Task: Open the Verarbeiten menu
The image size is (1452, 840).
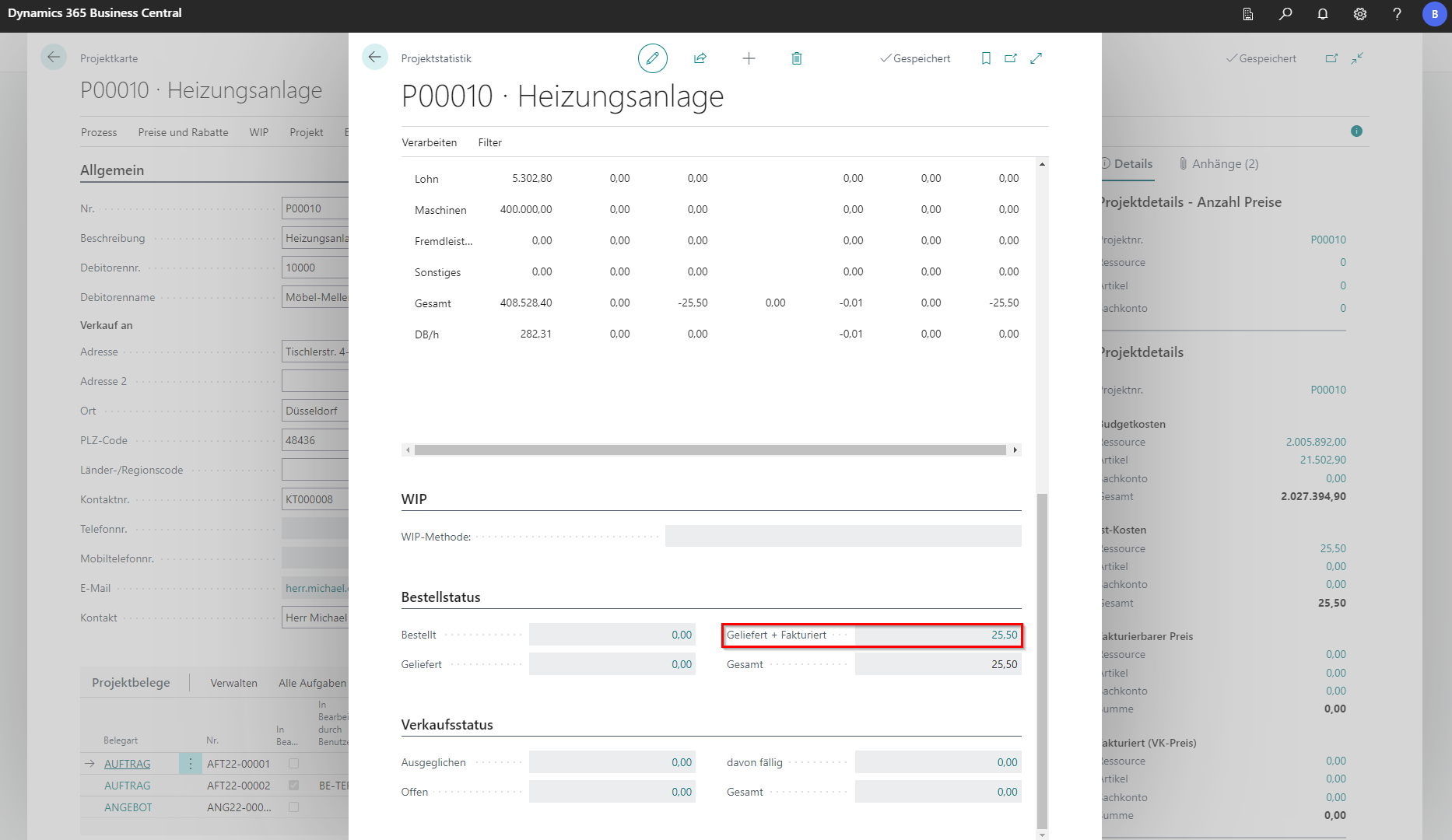Action: pyautogui.click(x=429, y=142)
